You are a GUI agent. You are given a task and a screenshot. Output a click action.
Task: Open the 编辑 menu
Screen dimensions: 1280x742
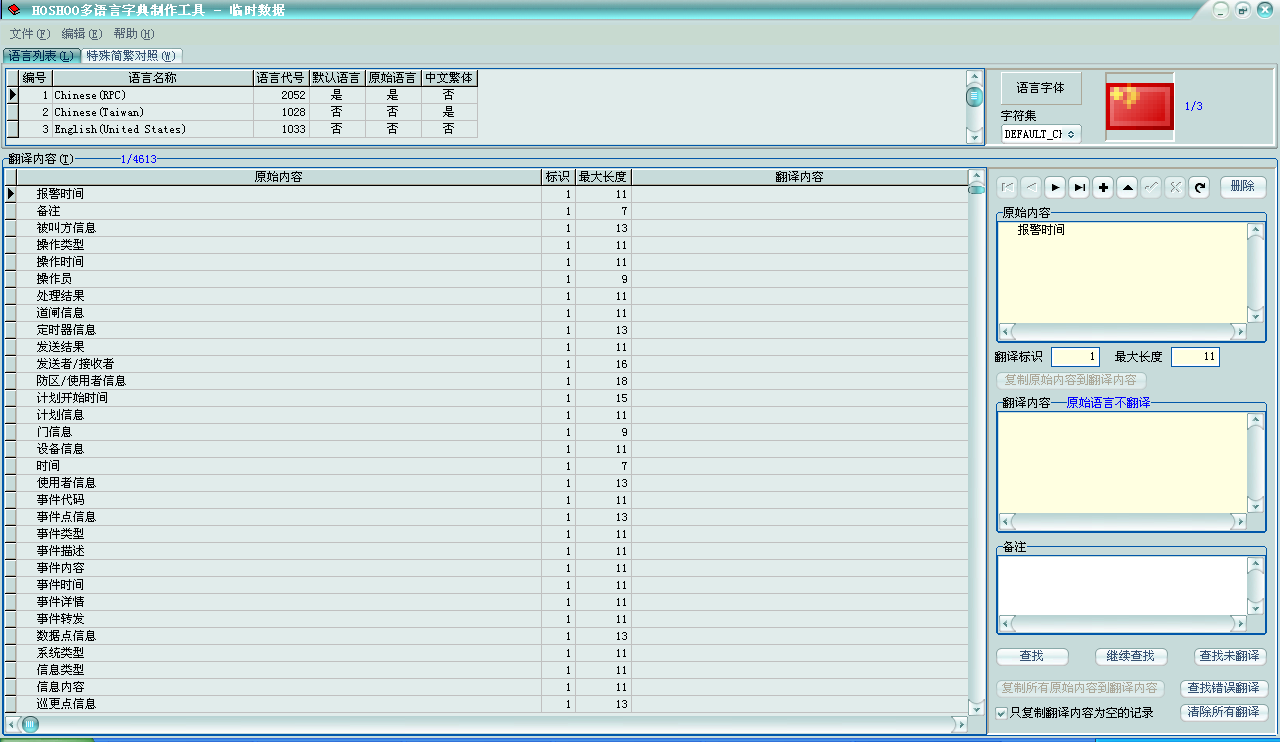pyautogui.click(x=81, y=34)
